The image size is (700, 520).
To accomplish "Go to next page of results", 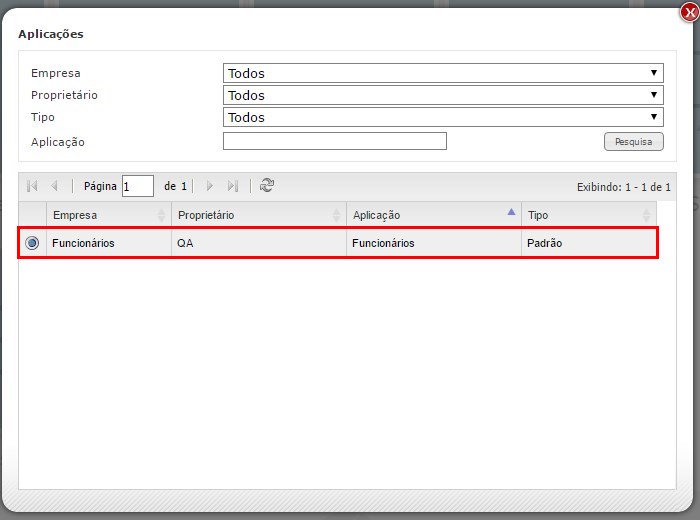I will [209, 186].
